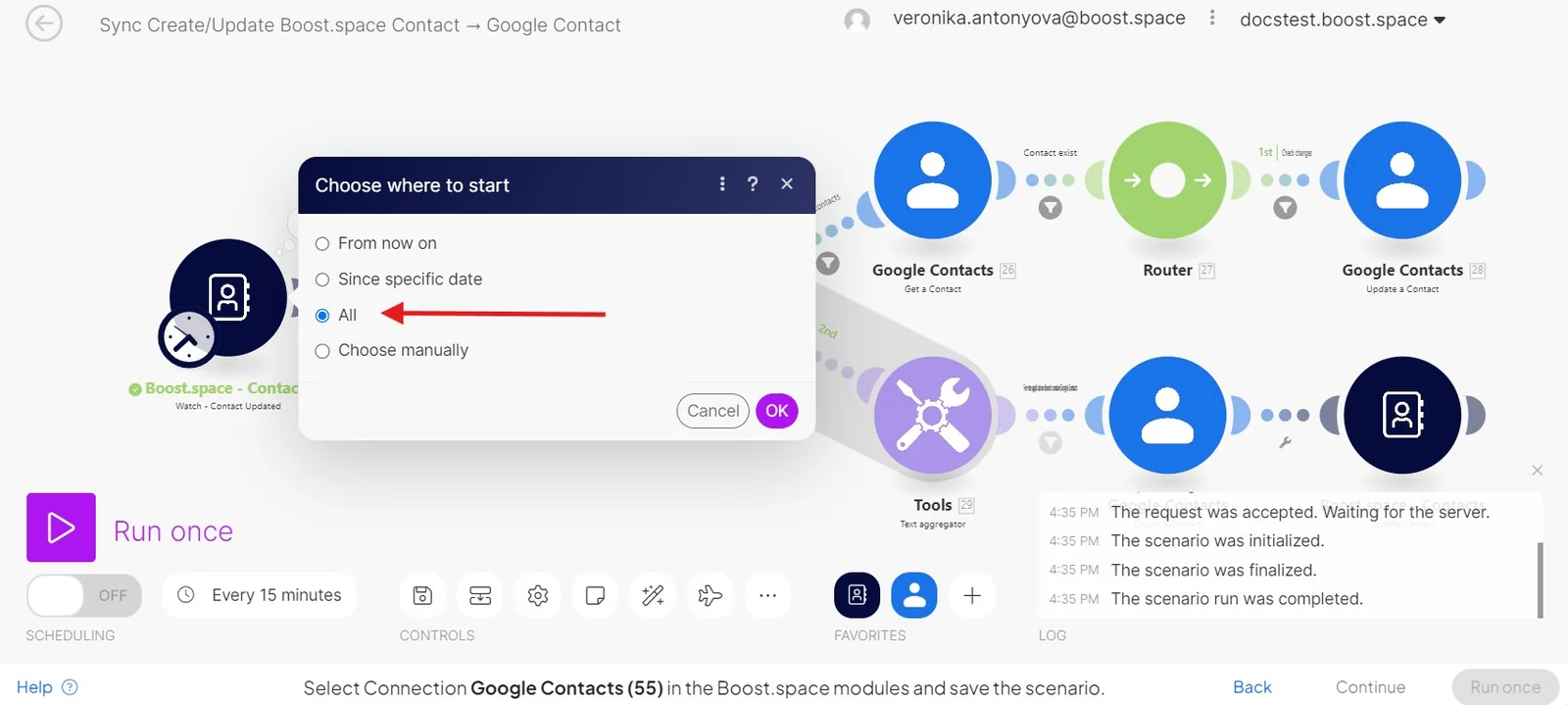Close the log panel with X

pos(1538,471)
